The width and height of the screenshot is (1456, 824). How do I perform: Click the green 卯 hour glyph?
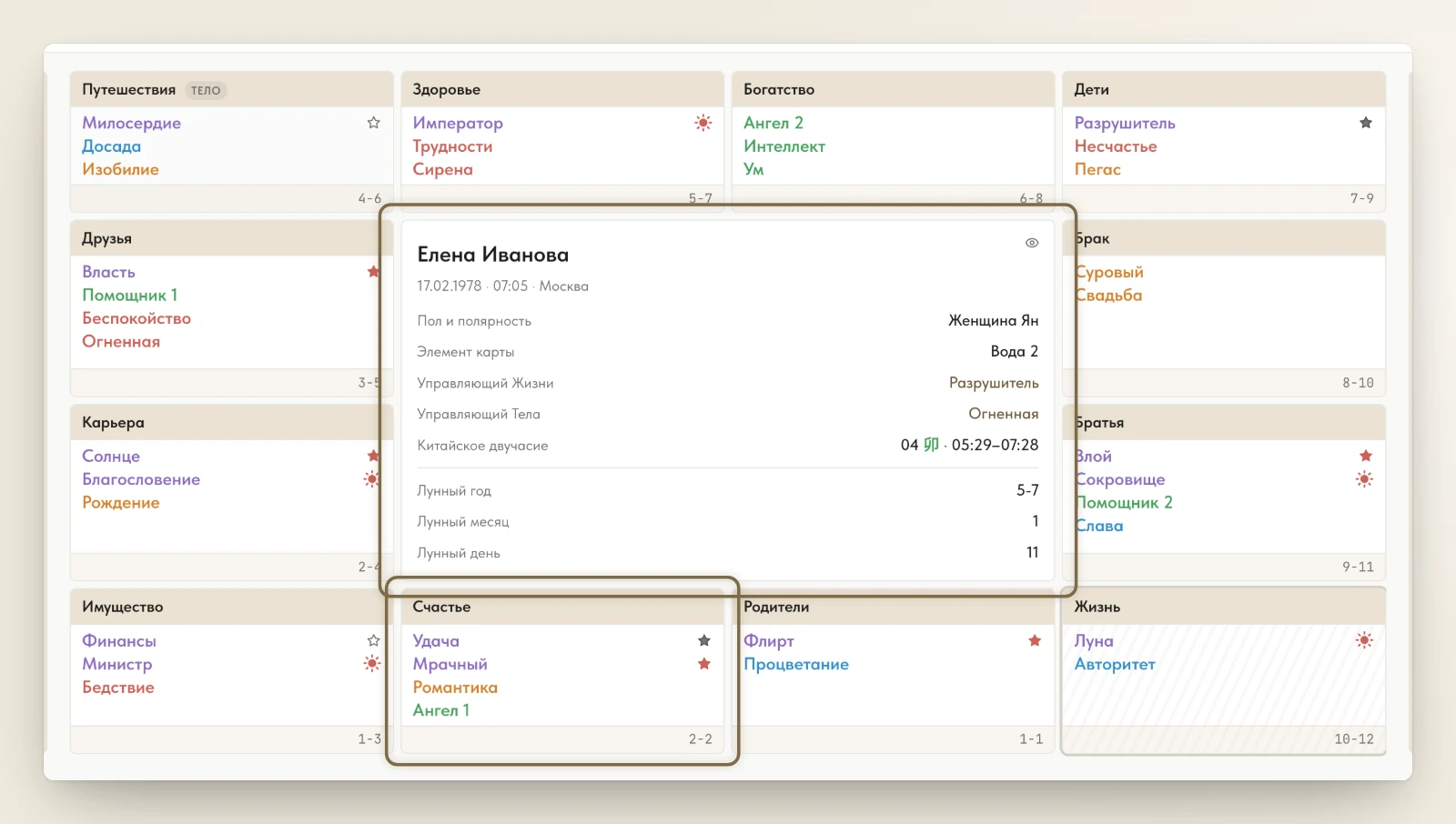click(x=931, y=445)
